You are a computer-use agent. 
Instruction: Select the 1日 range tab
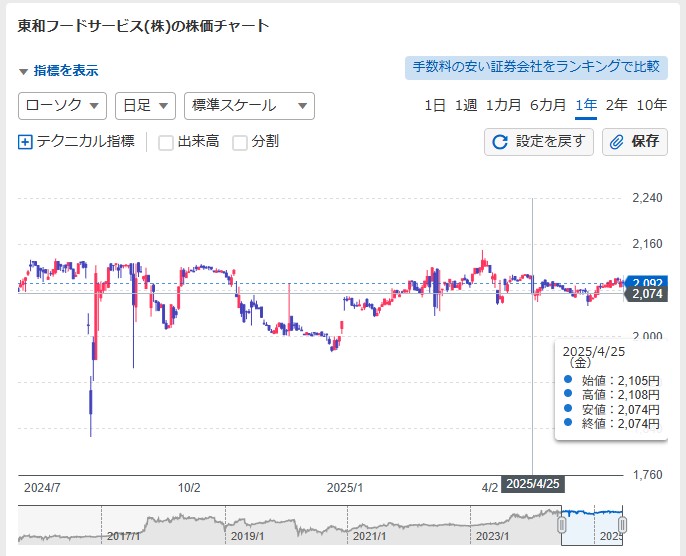(x=435, y=105)
